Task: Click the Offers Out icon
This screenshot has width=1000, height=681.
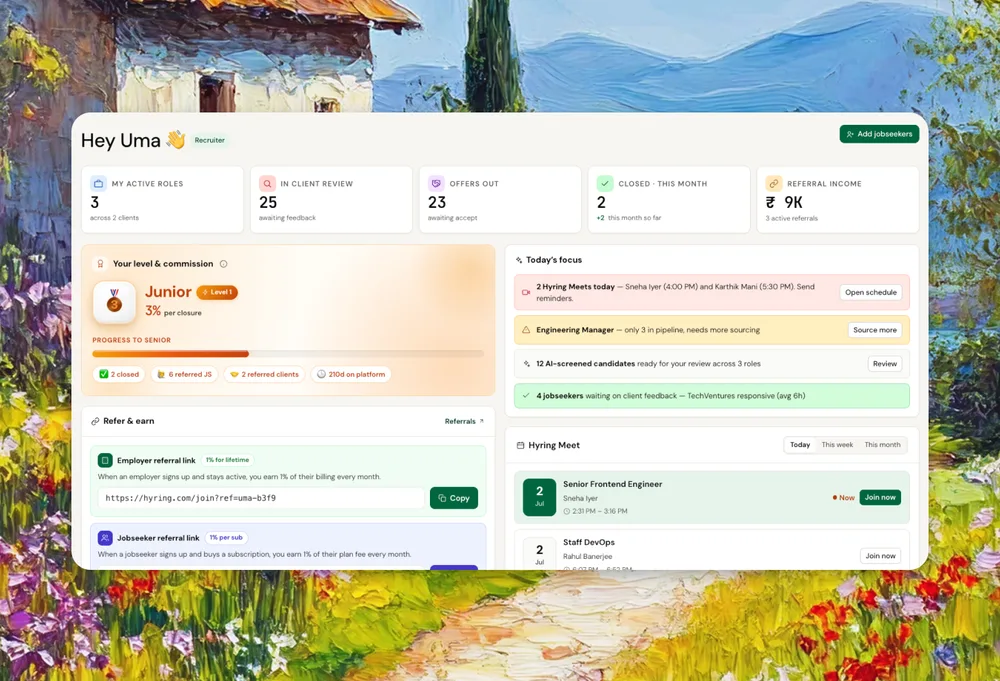Action: (436, 184)
